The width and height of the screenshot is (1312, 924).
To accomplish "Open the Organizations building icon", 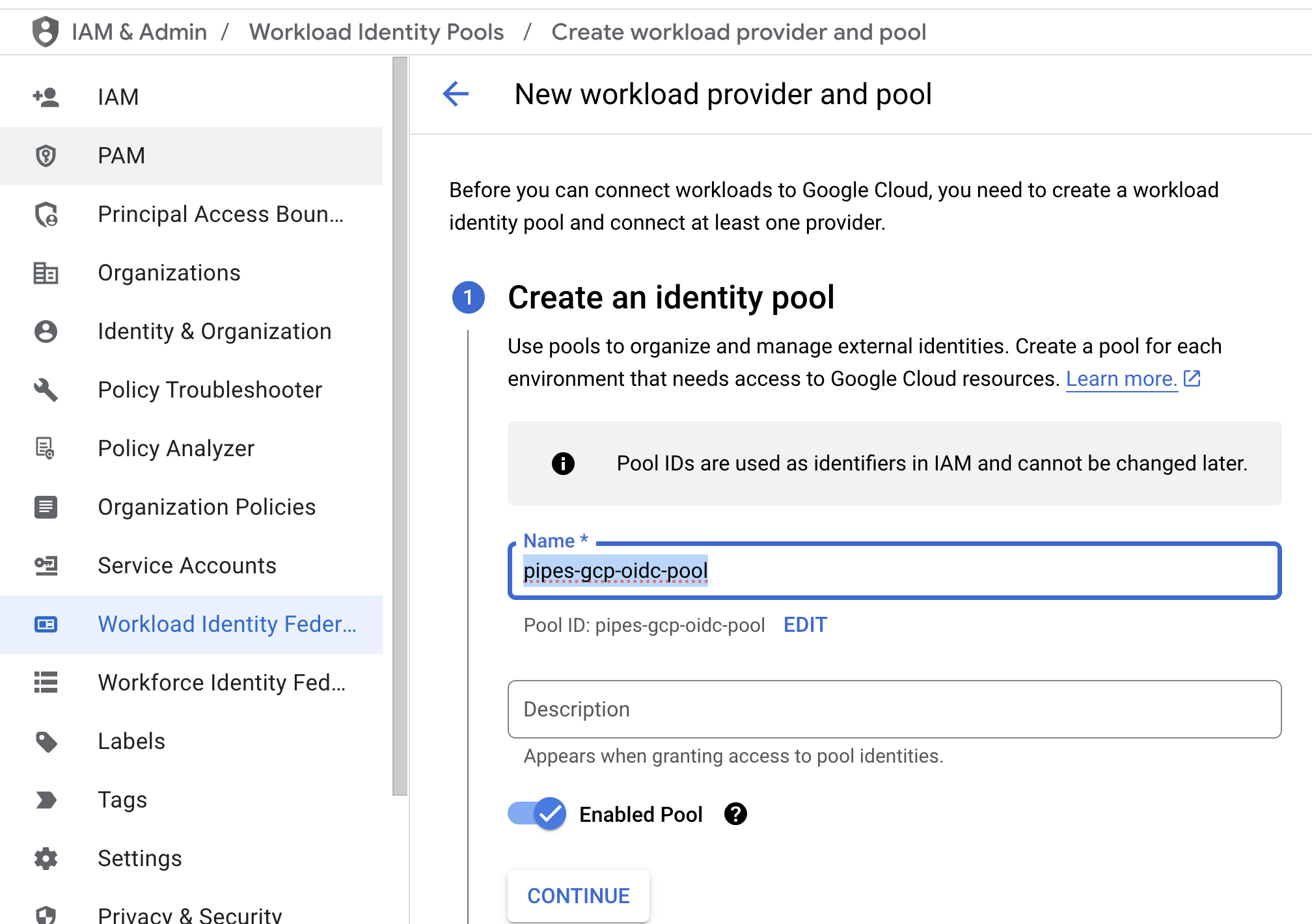I will 46,273.
